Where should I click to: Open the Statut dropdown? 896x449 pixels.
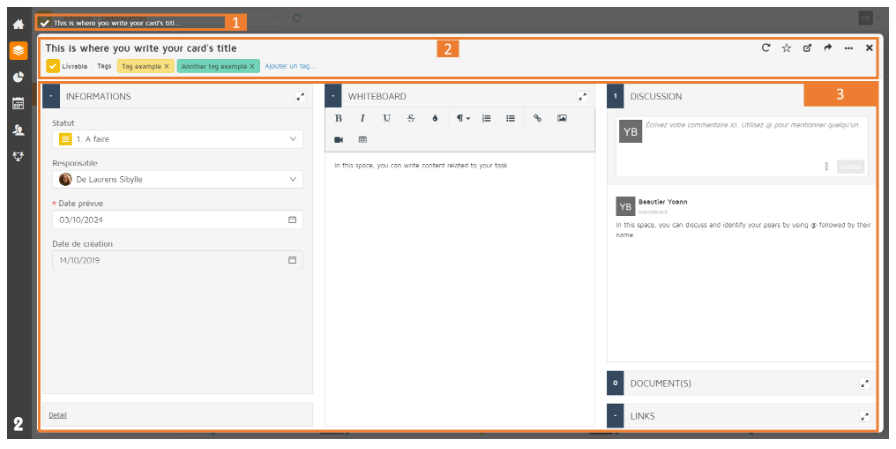177,140
